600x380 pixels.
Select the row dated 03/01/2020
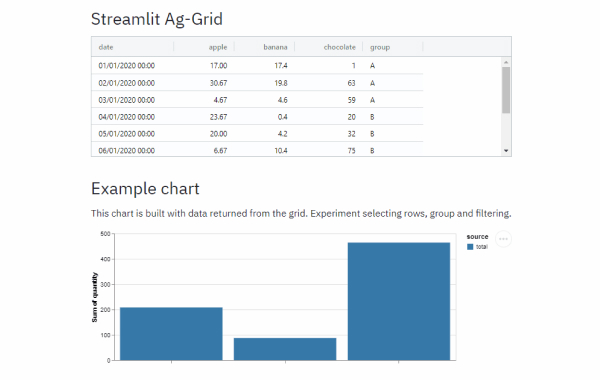[x=257, y=99]
